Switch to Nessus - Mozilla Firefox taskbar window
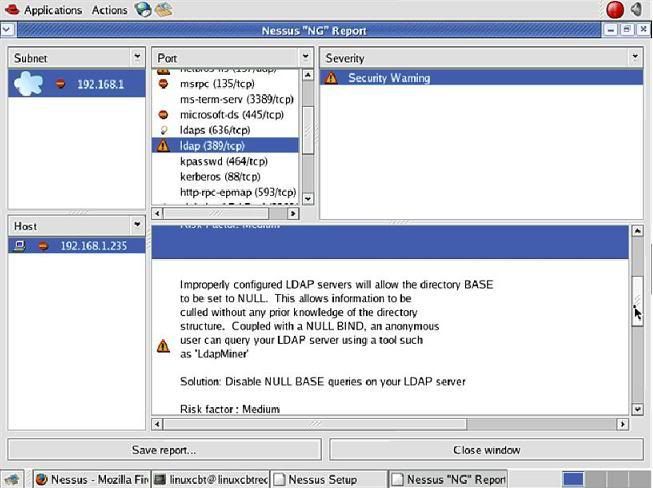This screenshot has width=653, height=488. point(92,479)
